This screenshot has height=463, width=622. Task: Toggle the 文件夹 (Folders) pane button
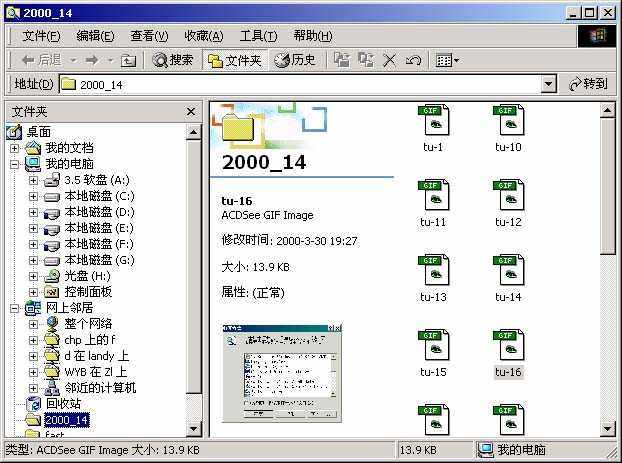[234, 61]
